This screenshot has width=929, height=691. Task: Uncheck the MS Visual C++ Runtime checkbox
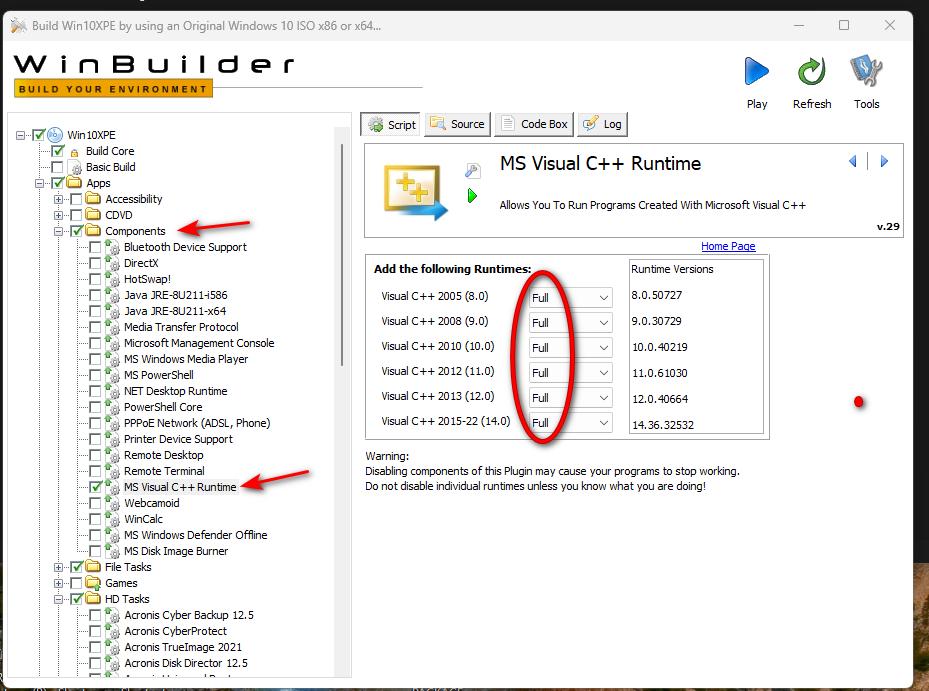pyautogui.click(x=95, y=487)
